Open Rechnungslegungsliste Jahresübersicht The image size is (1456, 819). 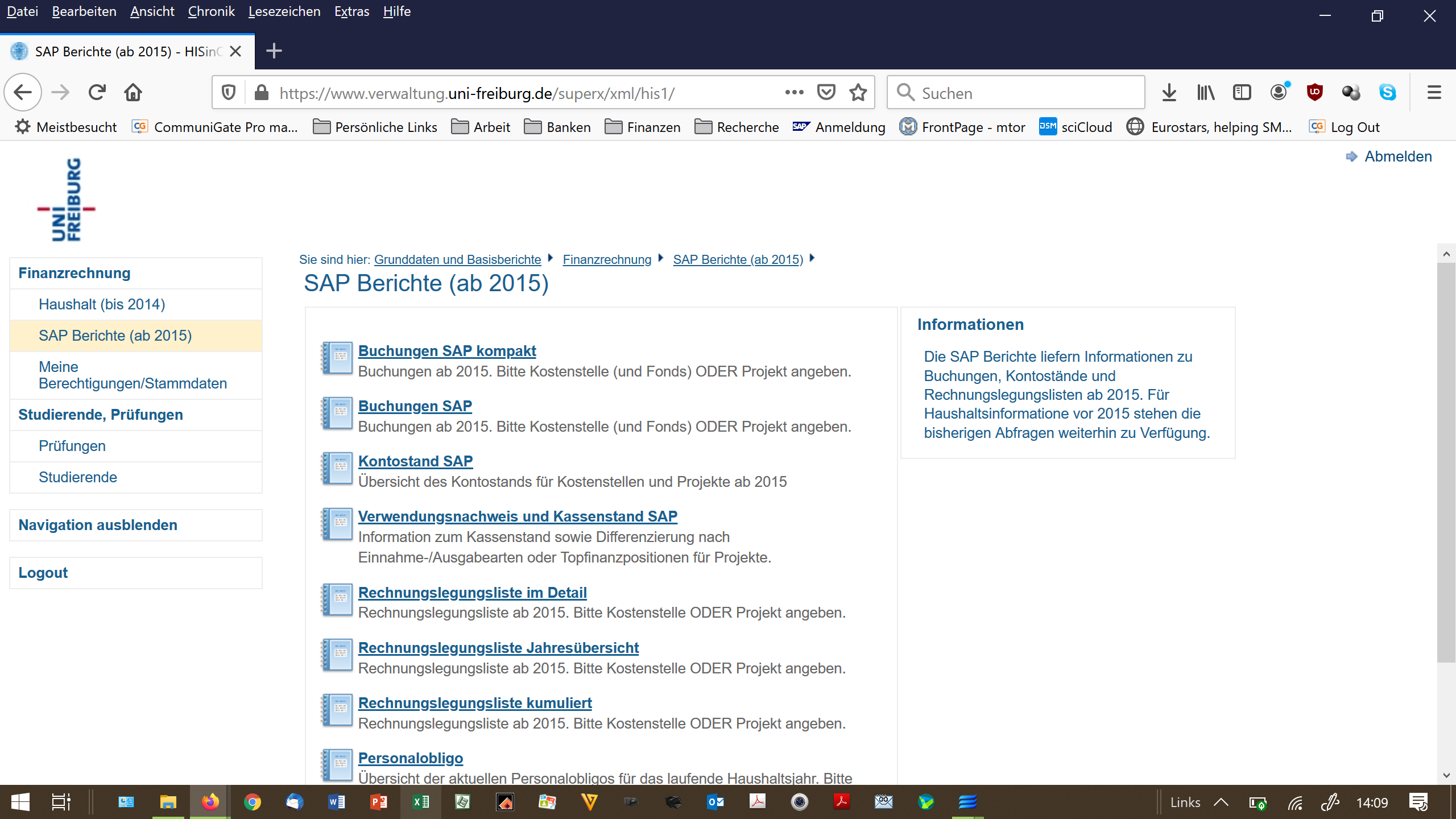pos(498,648)
